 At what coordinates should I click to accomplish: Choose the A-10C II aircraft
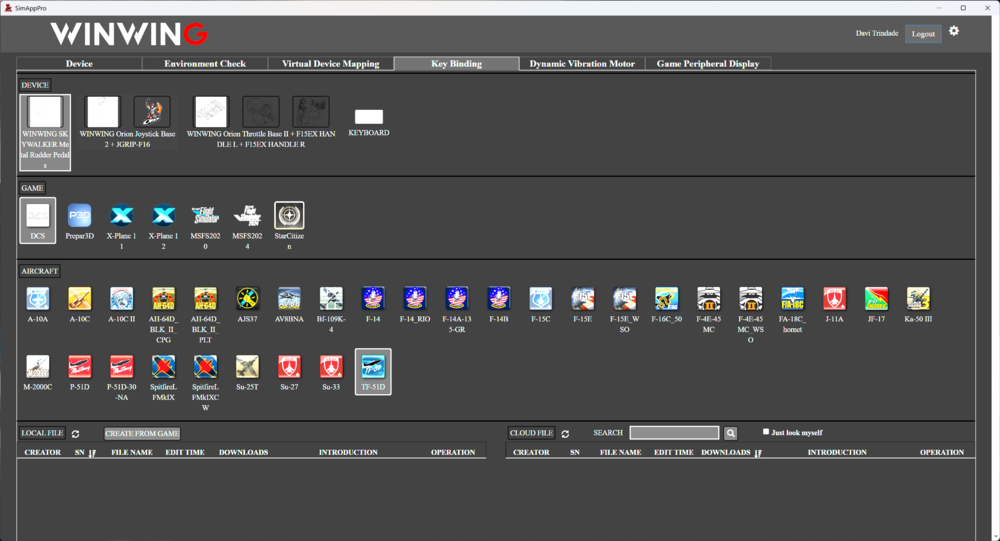pos(121,299)
